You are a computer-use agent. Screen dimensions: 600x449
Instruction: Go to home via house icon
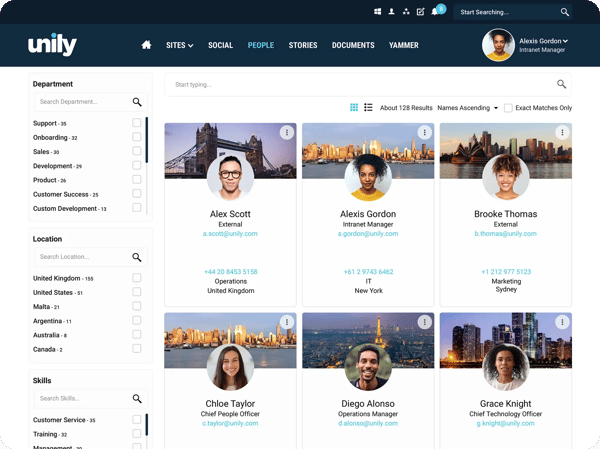point(146,45)
